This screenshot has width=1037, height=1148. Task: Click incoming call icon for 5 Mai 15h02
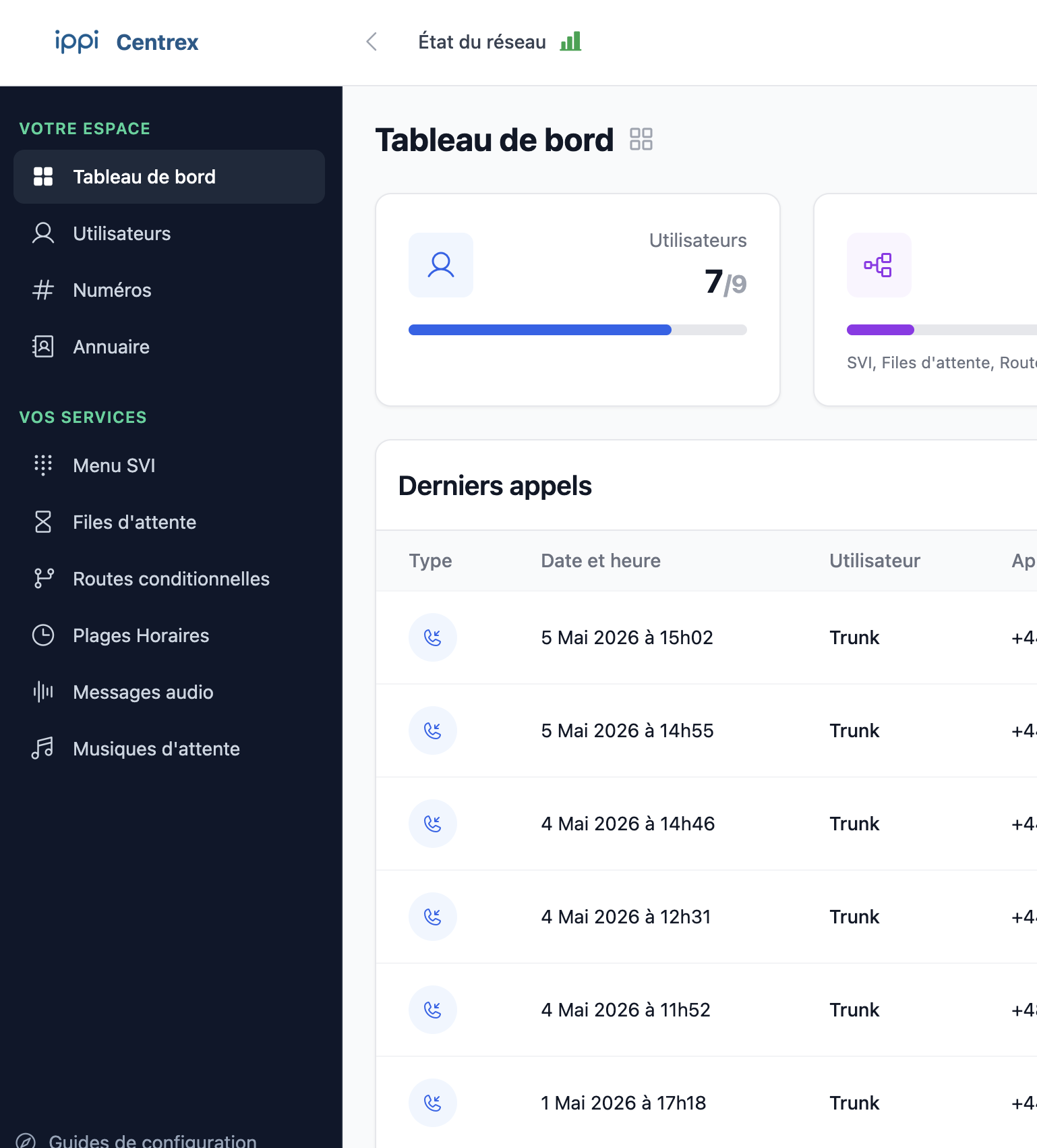(433, 637)
